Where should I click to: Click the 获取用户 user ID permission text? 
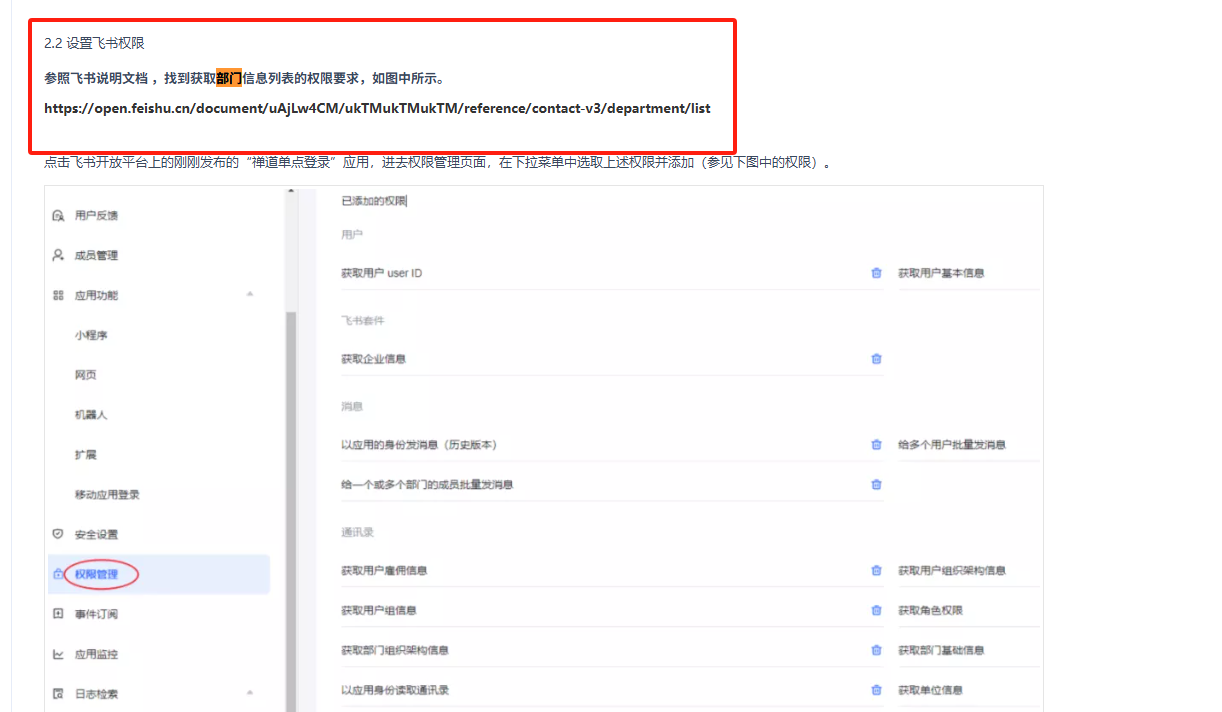[381, 273]
